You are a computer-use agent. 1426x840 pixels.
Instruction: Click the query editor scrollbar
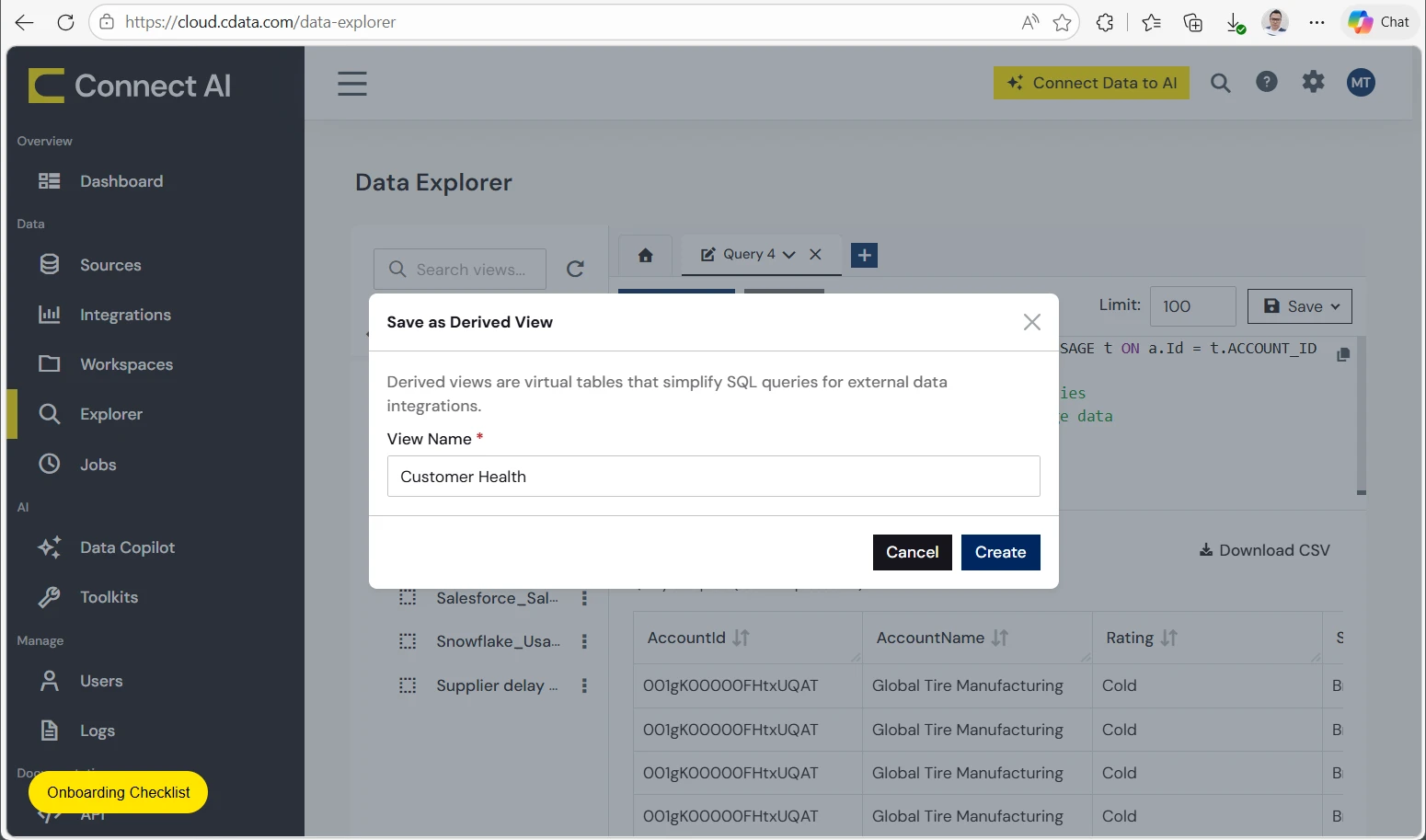(x=1362, y=416)
